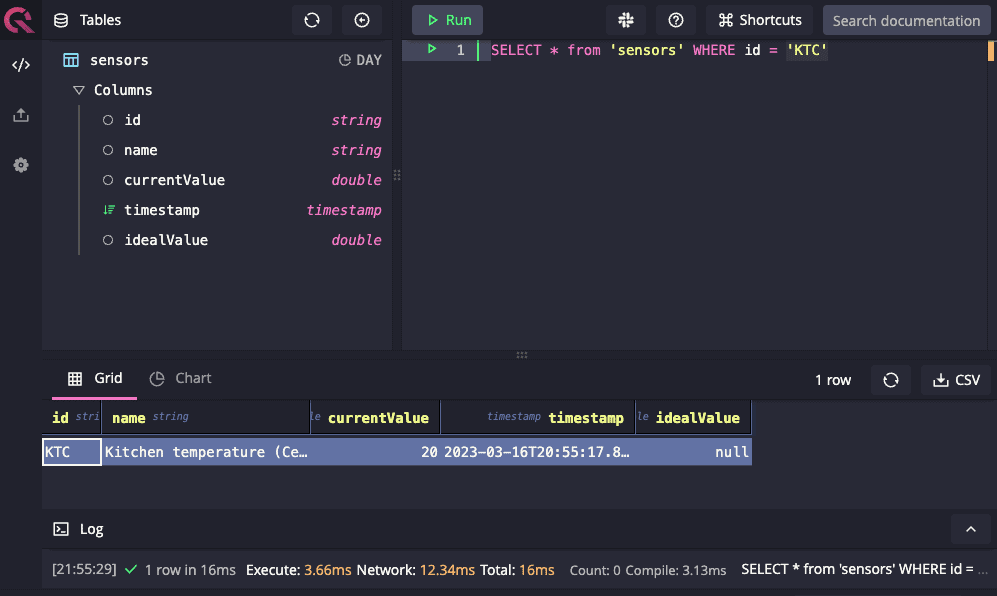Collapse the Log panel with chevron
Viewport: 997px width, 596px height.
[971, 529]
